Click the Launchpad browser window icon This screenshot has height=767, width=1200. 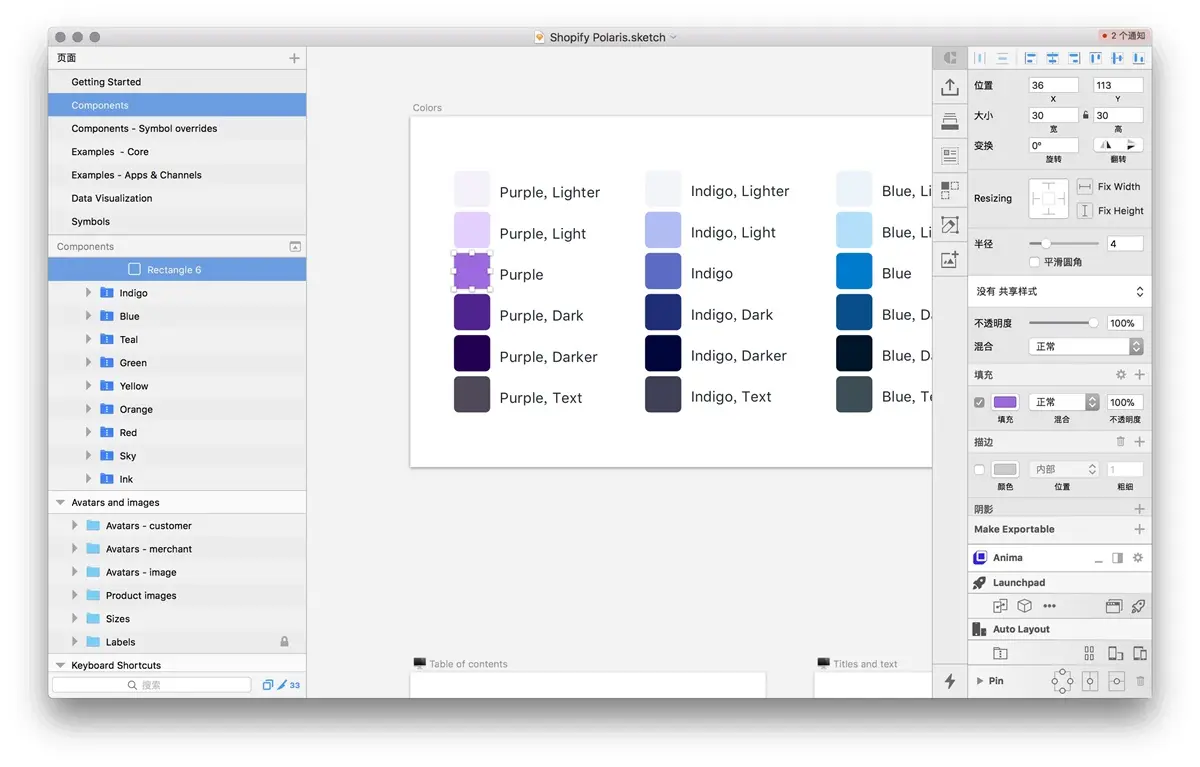[1113, 606]
